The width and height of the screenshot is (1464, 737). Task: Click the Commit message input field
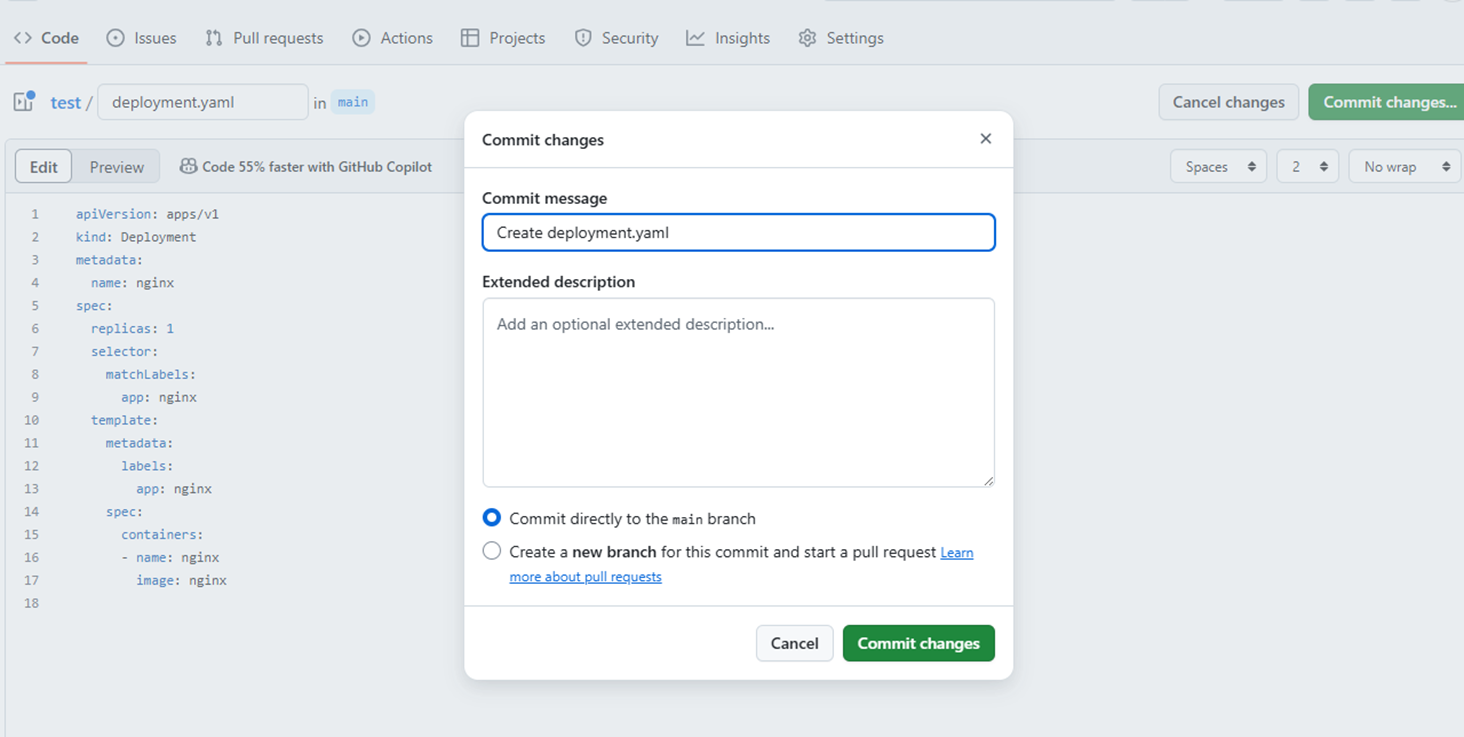pos(738,233)
